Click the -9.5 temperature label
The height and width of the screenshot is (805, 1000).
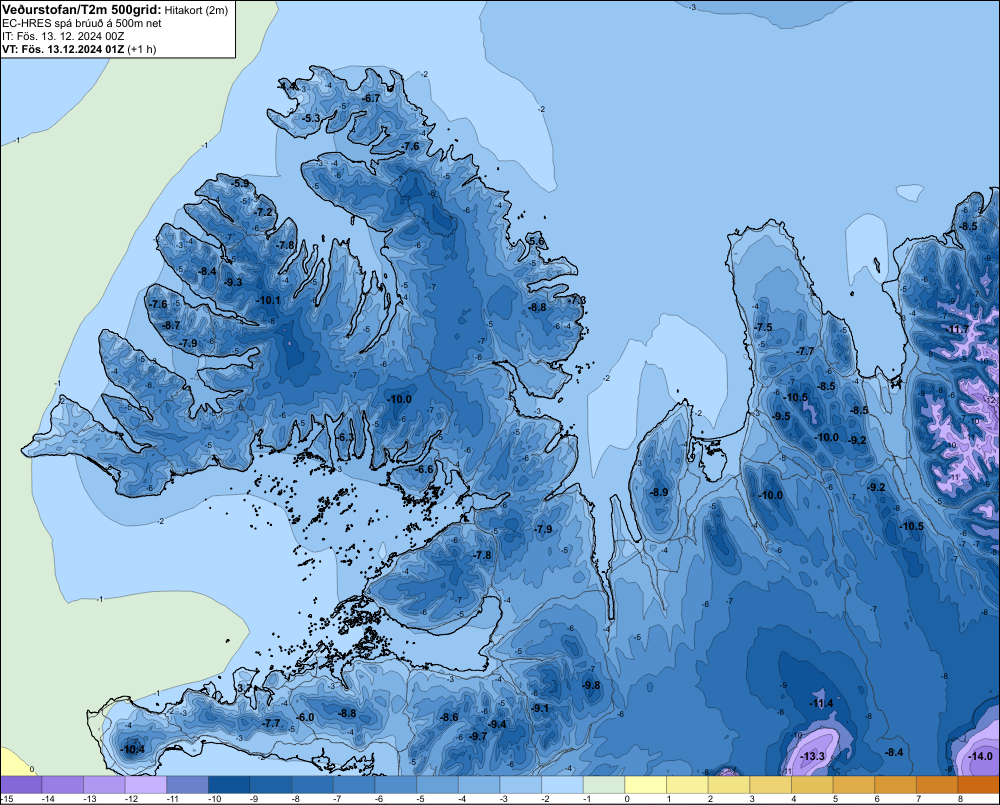(x=781, y=417)
